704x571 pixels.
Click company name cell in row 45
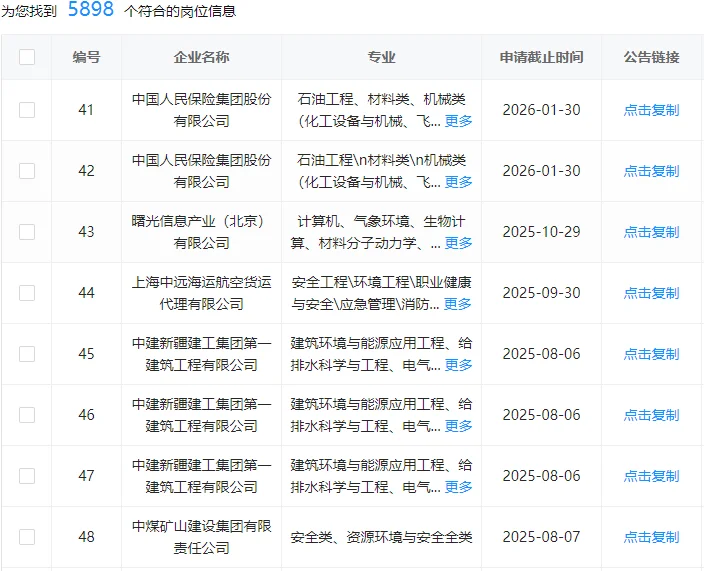coord(201,354)
